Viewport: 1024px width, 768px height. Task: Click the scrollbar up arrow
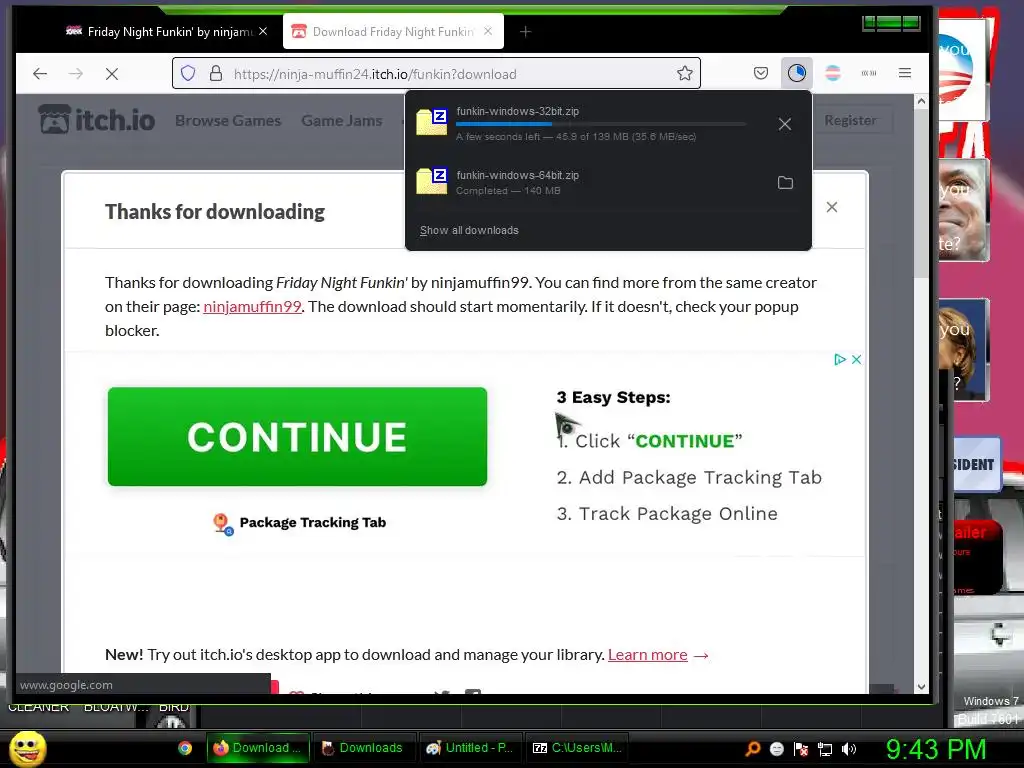921,101
